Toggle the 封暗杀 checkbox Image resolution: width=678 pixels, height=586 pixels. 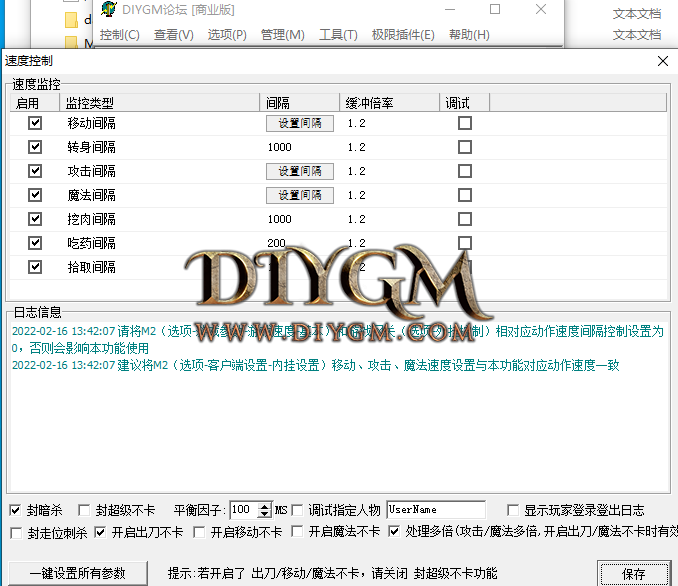[x=16, y=510]
